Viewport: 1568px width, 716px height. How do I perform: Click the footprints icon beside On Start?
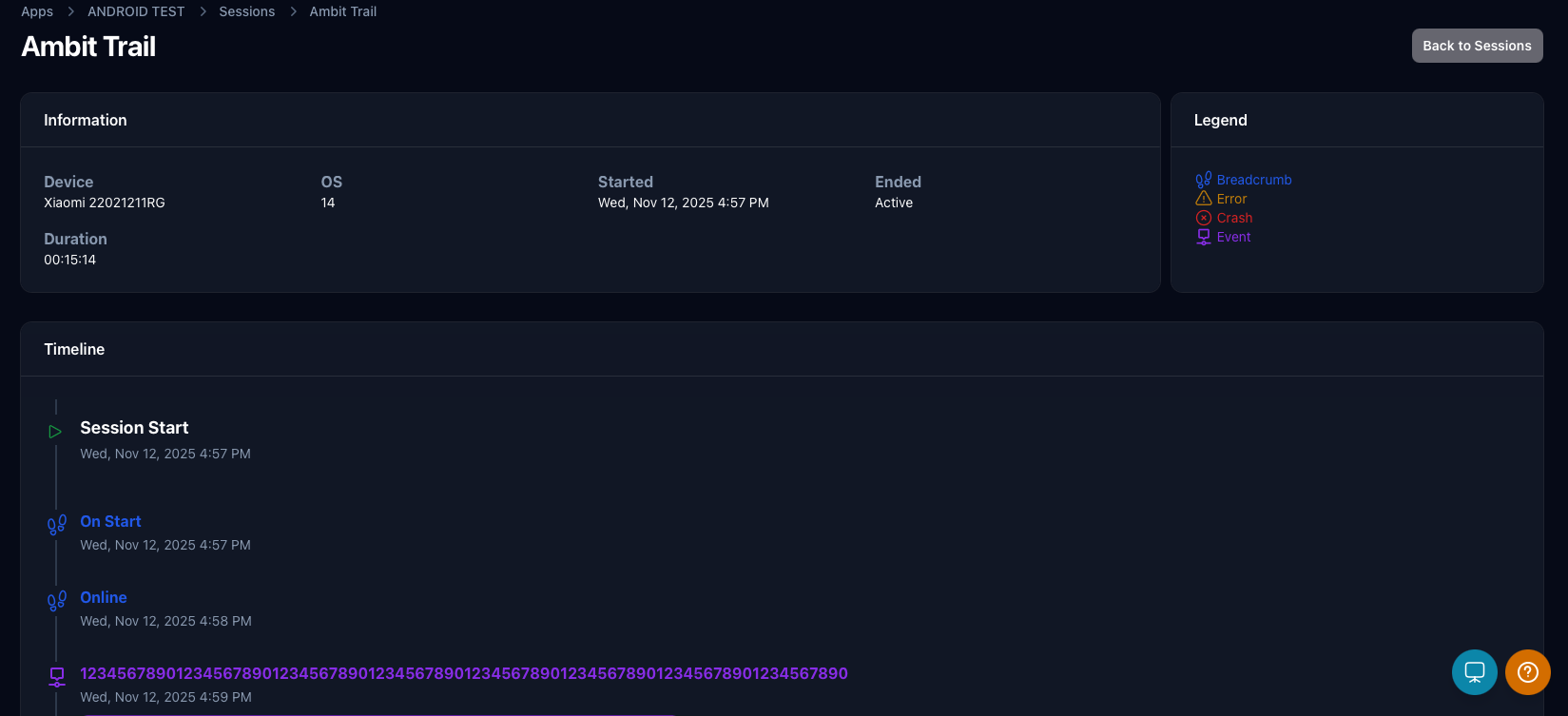point(57,525)
